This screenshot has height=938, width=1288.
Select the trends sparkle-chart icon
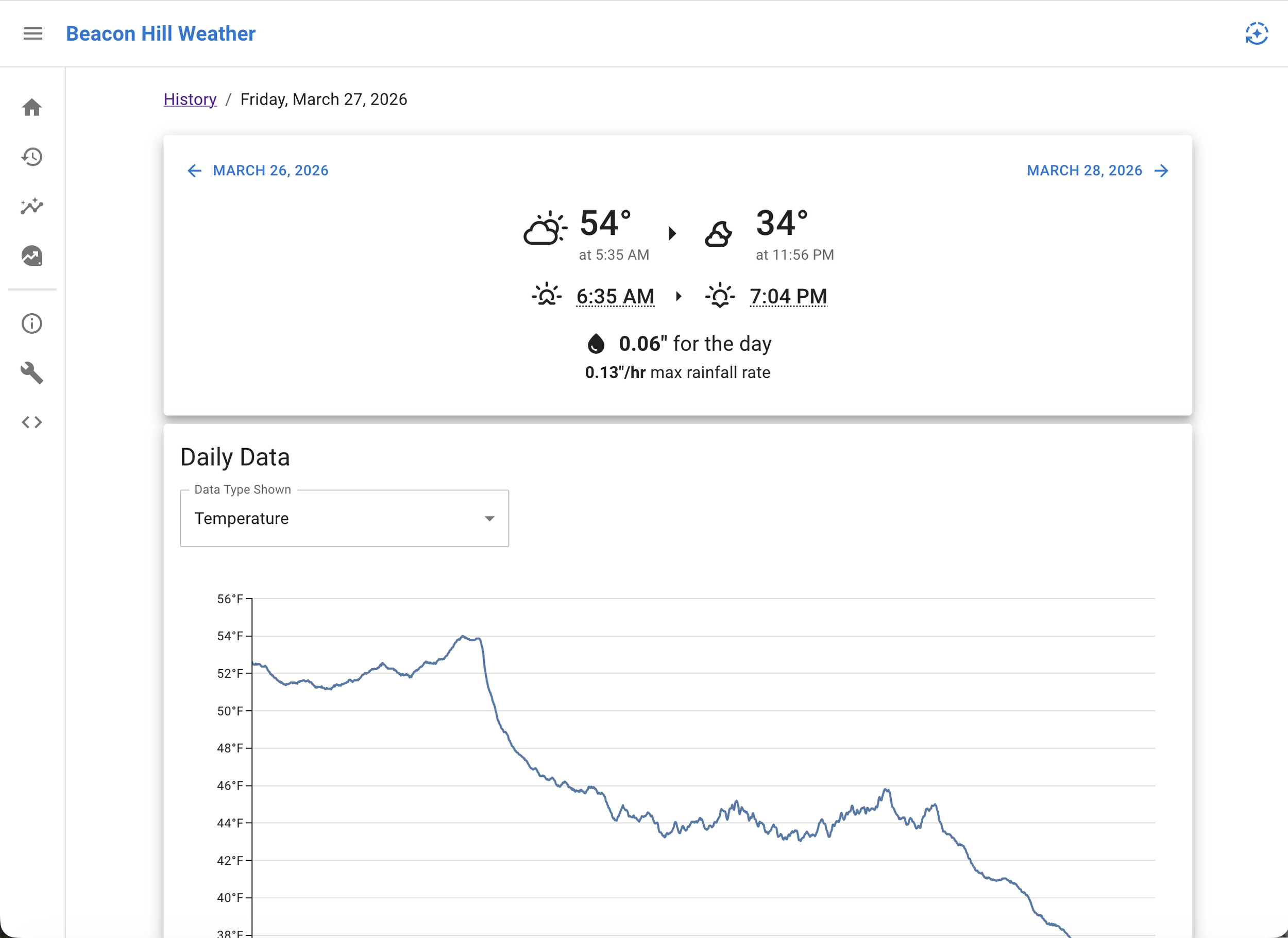tap(31, 207)
